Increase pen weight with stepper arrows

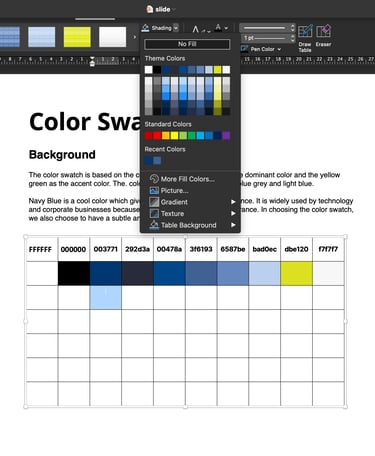293,36
